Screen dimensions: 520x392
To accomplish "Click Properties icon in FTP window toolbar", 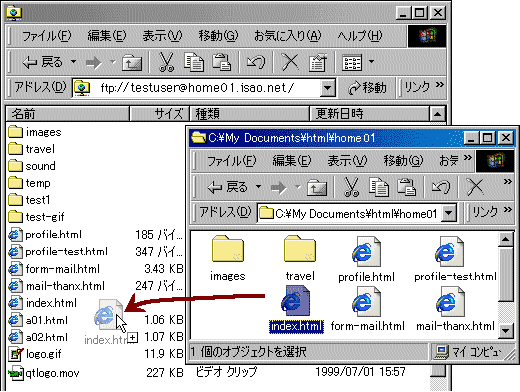I will 318,62.
